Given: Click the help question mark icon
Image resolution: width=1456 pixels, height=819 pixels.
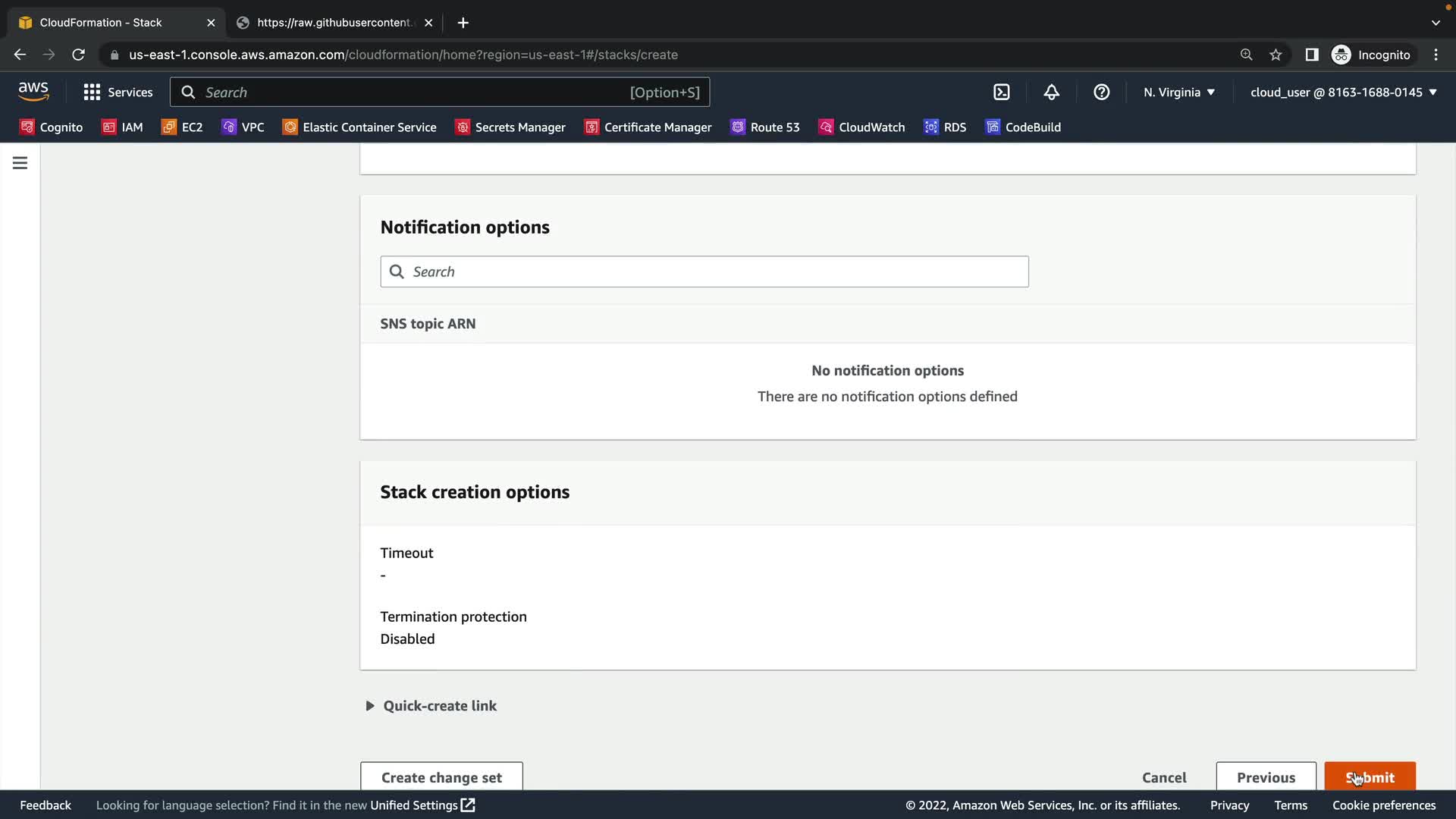Looking at the screenshot, I should (x=1101, y=92).
